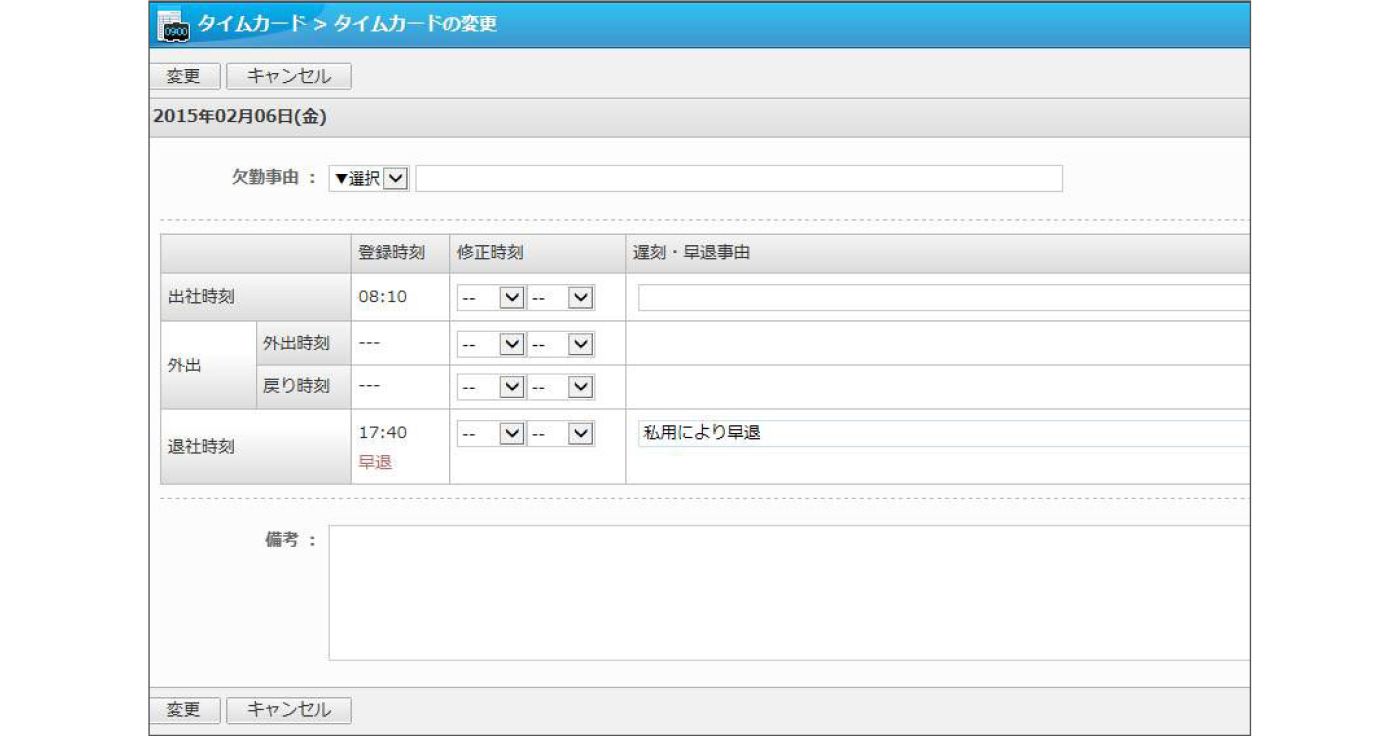Image resolution: width=1400 pixels, height=736 pixels.
Task: Click the timecard clock icon in header
Action: [x=173, y=25]
